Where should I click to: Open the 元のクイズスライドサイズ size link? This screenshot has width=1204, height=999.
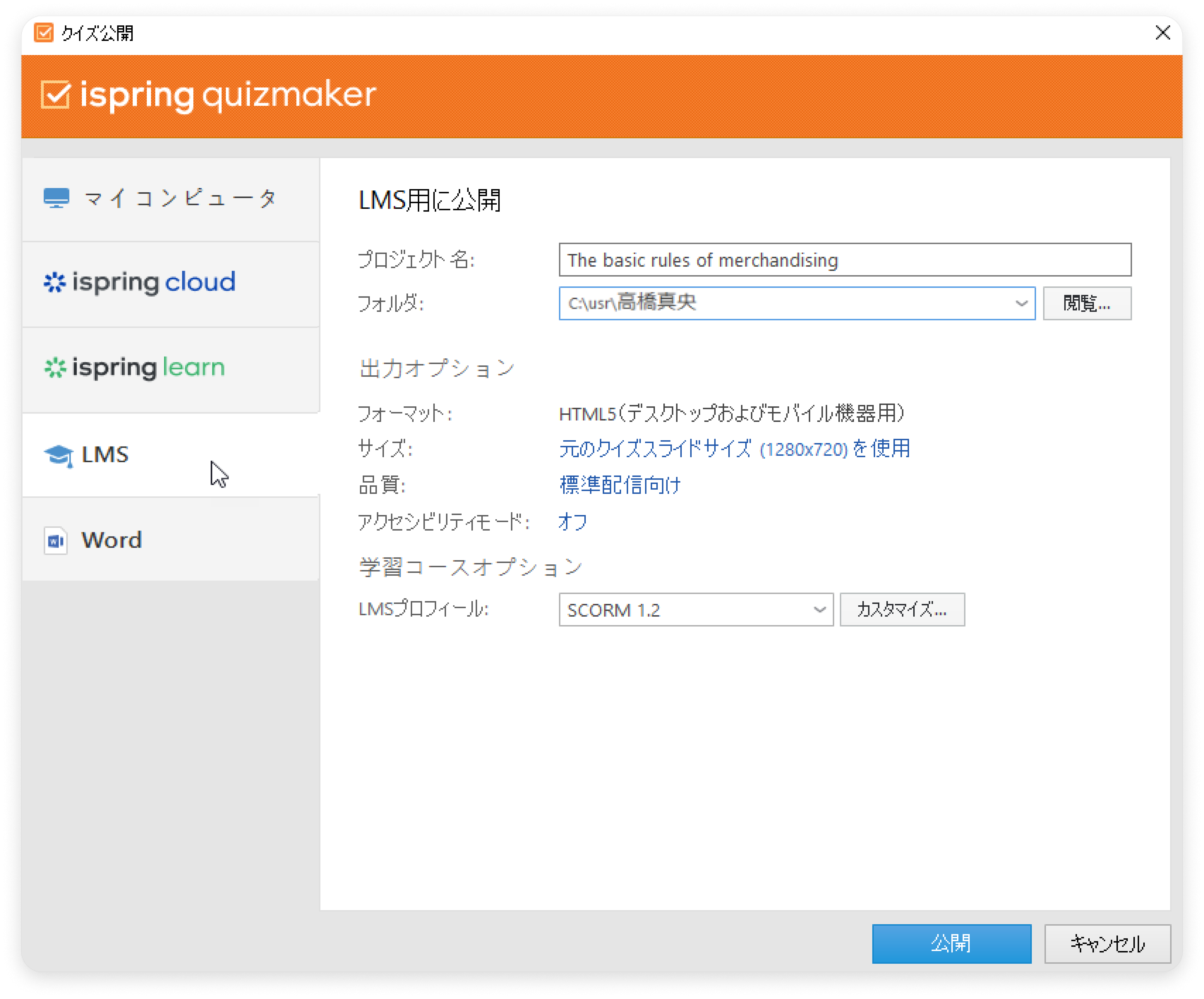click(735, 449)
